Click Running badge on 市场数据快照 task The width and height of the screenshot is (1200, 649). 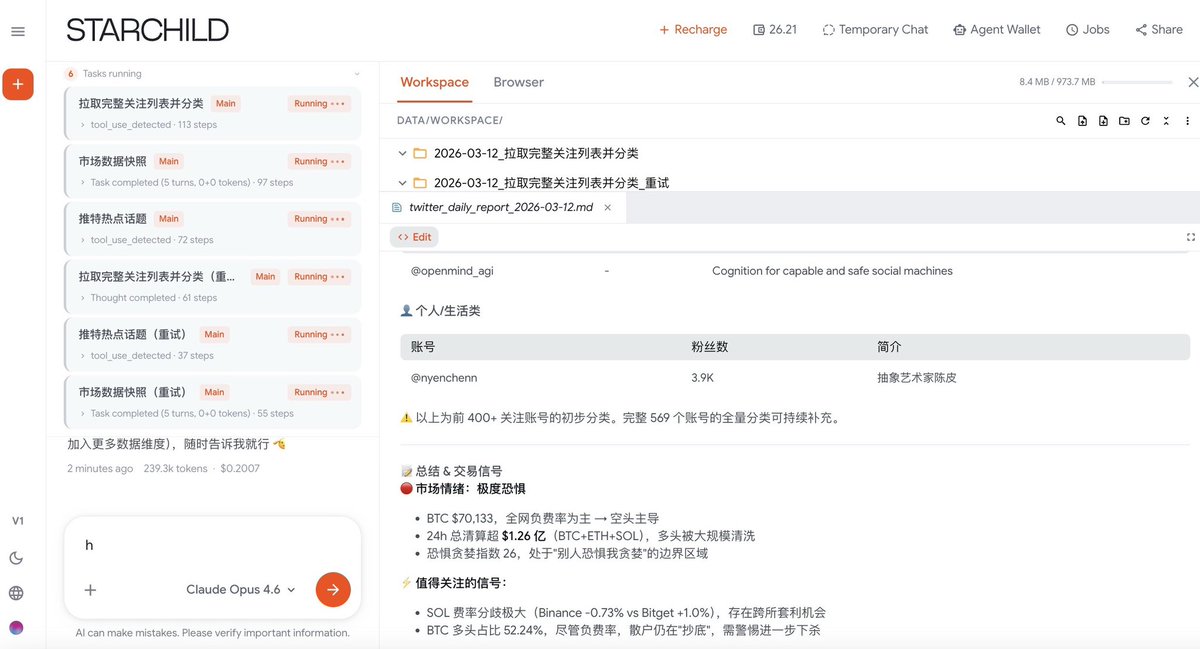click(x=319, y=161)
